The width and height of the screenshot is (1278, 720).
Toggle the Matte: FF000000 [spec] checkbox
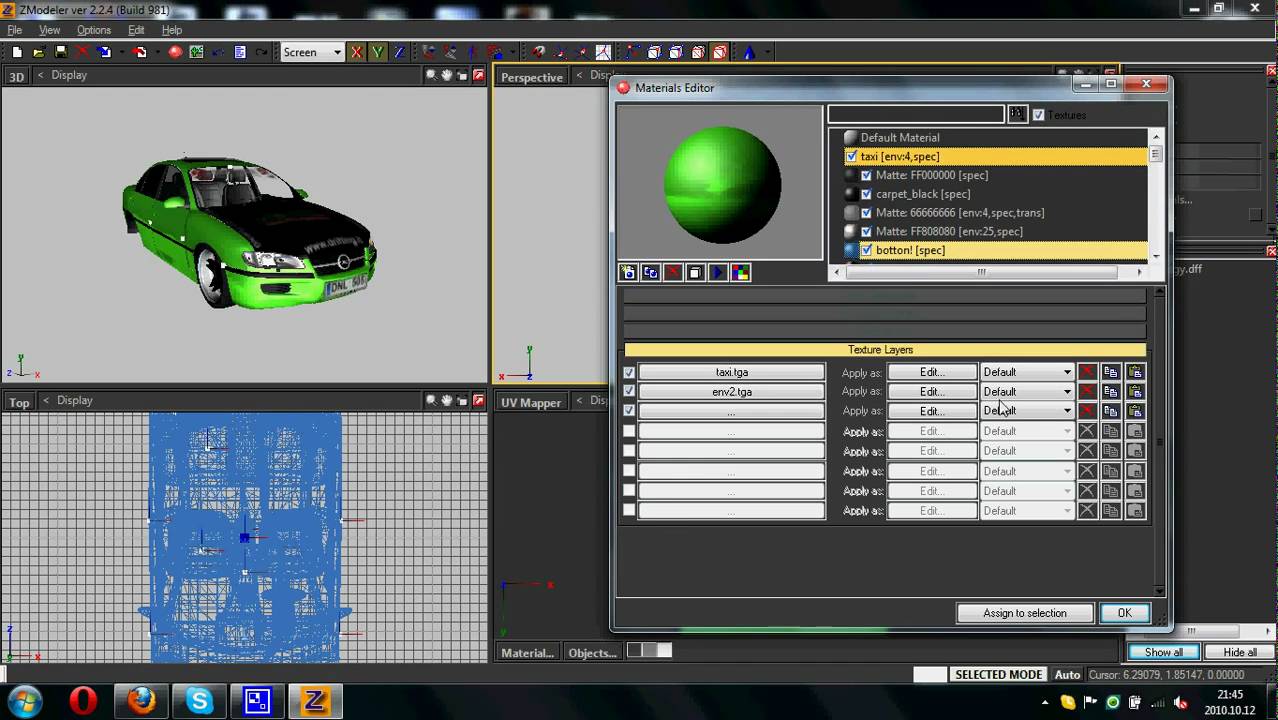tap(866, 175)
